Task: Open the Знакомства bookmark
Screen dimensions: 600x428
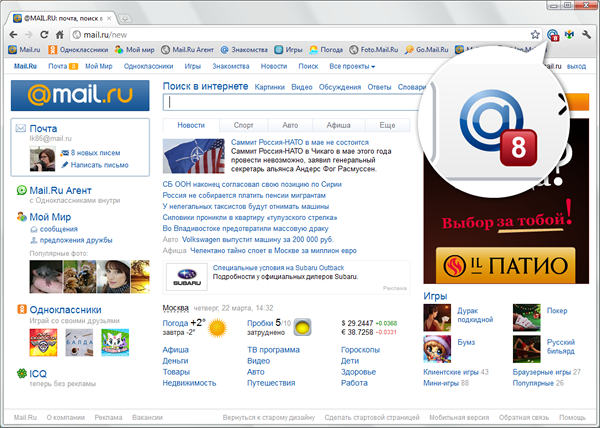Action: 244,50
